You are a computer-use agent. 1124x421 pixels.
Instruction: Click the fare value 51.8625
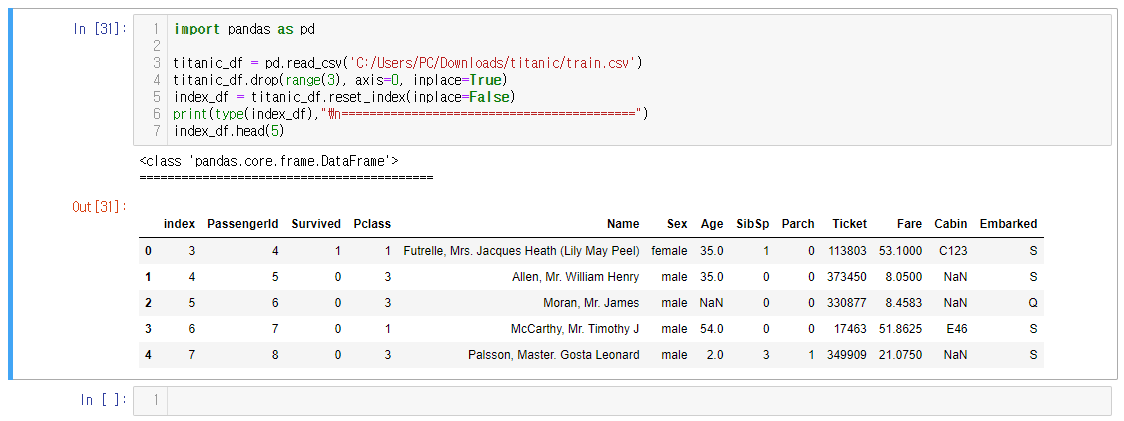coord(901,328)
